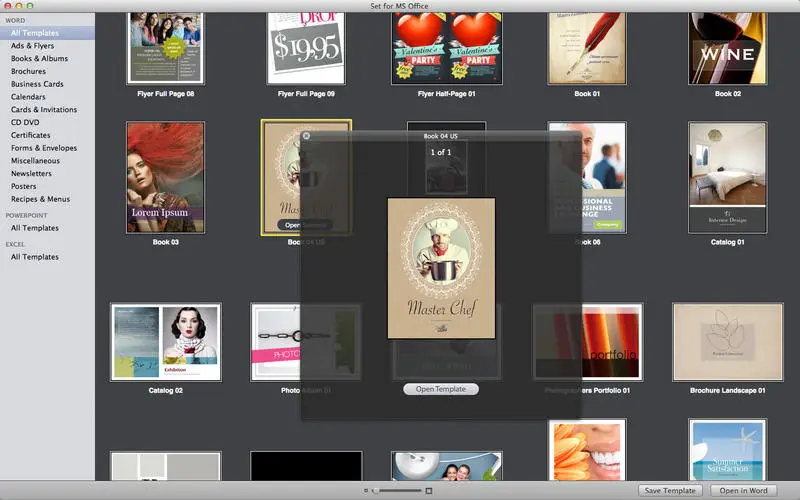Select the Catalog 01 interior design thumbnail

click(728, 178)
